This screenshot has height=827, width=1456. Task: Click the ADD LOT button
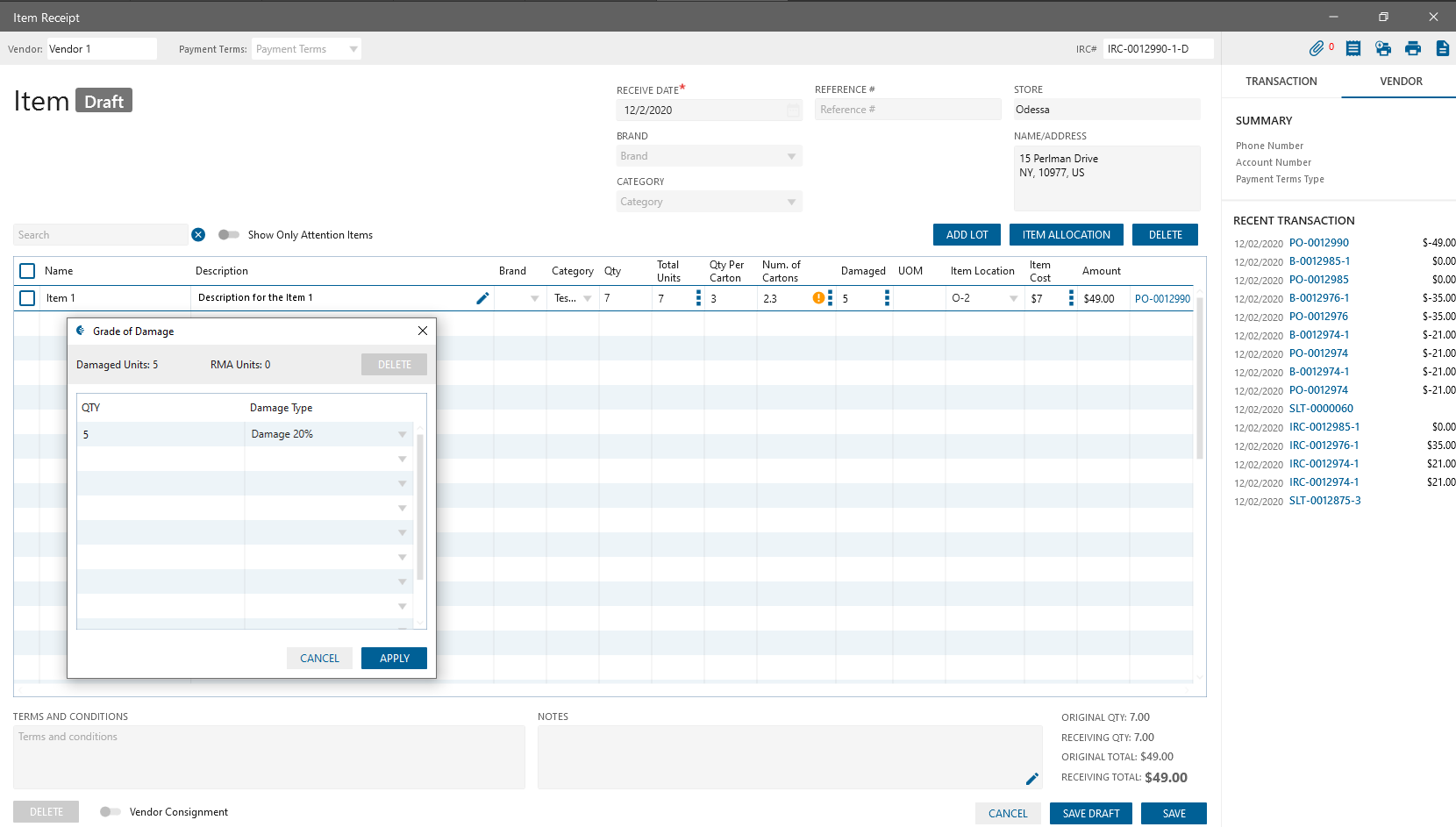point(967,235)
